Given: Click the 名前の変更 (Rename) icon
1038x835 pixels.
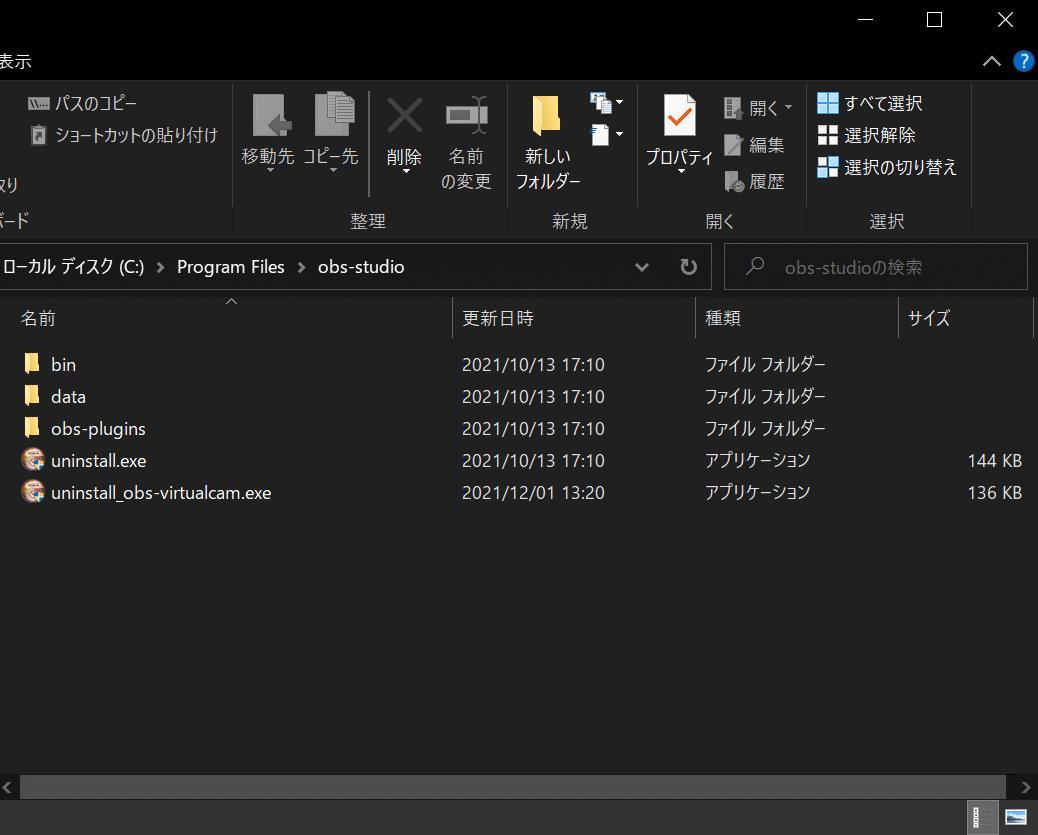Looking at the screenshot, I should [467, 115].
